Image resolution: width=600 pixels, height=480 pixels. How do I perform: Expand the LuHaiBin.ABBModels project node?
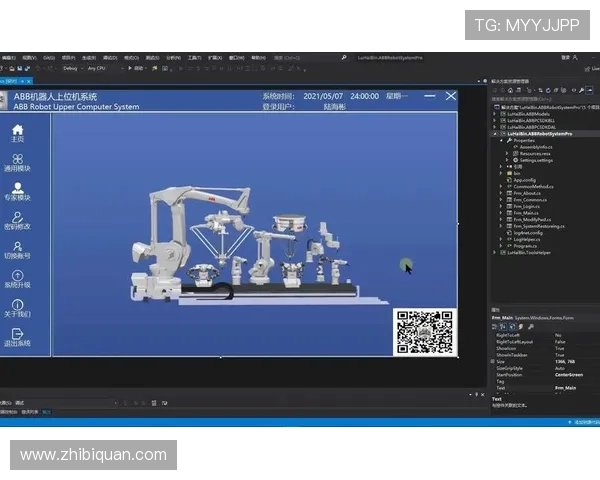(x=494, y=114)
